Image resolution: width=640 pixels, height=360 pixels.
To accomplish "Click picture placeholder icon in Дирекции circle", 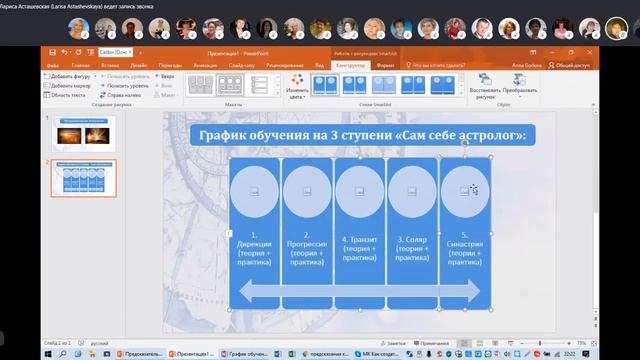I will coord(254,191).
